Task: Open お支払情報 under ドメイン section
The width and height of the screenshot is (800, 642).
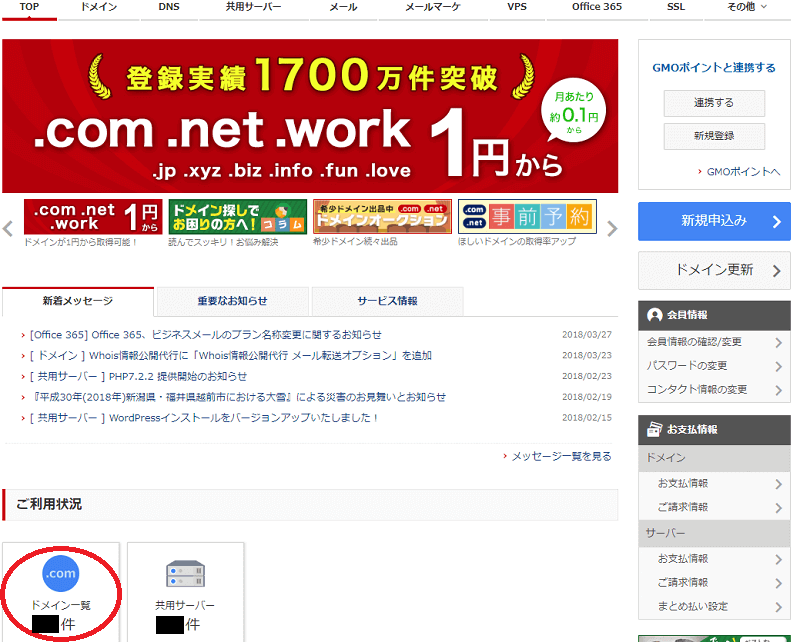Action: point(714,484)
